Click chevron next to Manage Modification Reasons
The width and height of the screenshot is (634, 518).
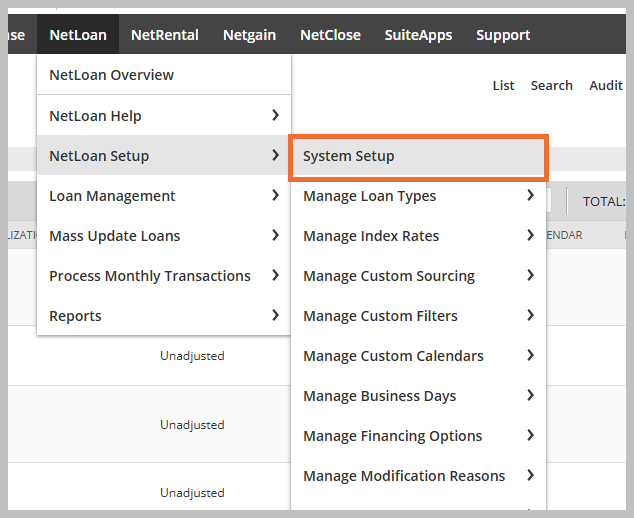[530, 476]
